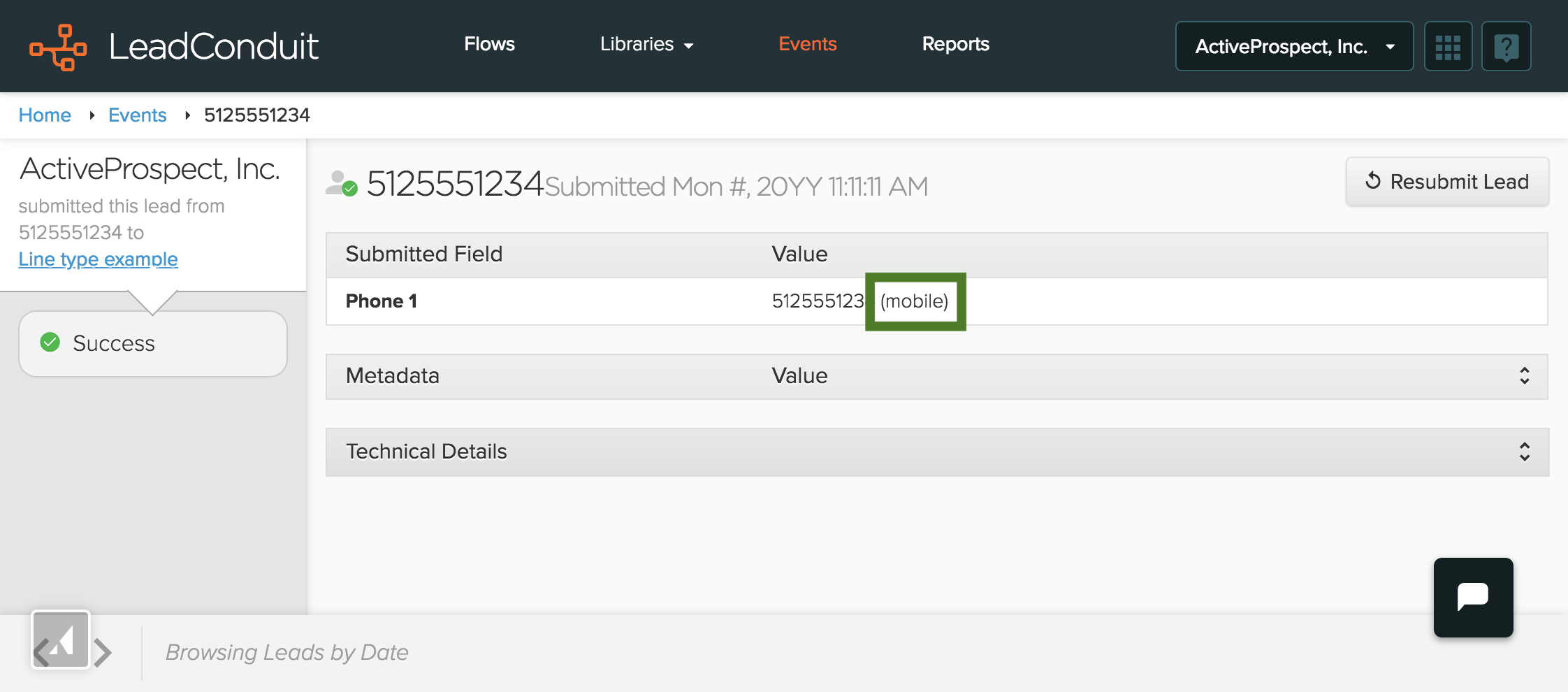The width and height of the screenshot is (1568, 692).
Task: Open the help question mark icon
Action: tap(1506, 47)
